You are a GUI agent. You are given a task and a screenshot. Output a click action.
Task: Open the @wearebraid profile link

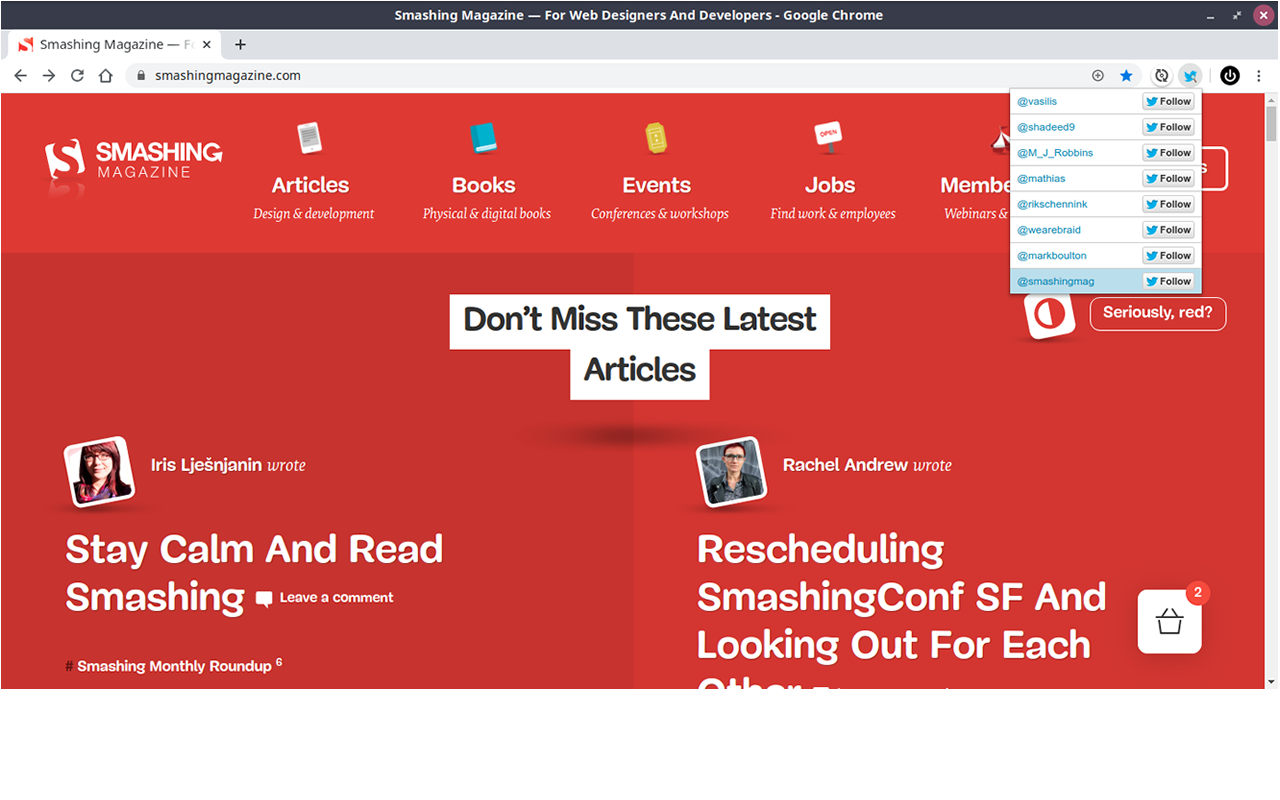(1049, 230)
